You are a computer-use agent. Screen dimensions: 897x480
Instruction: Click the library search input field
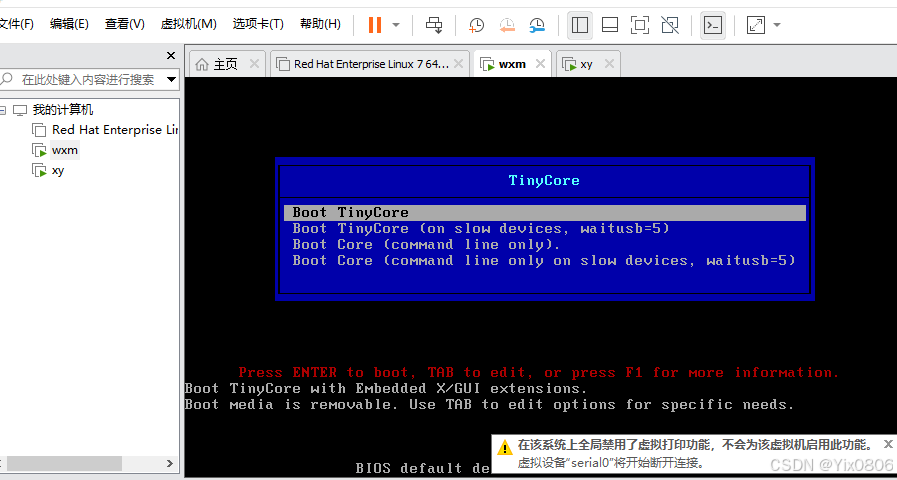[89, 80]
